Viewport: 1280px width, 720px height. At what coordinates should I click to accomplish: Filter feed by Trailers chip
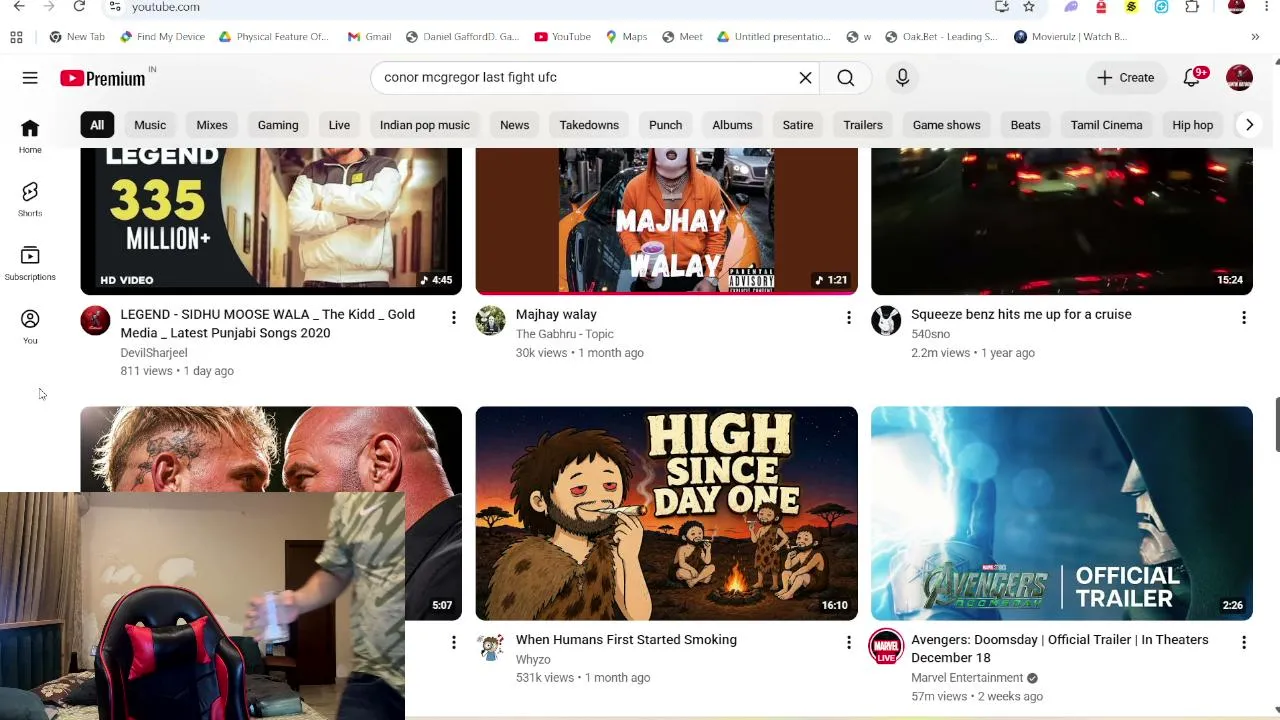click(863, 125)
